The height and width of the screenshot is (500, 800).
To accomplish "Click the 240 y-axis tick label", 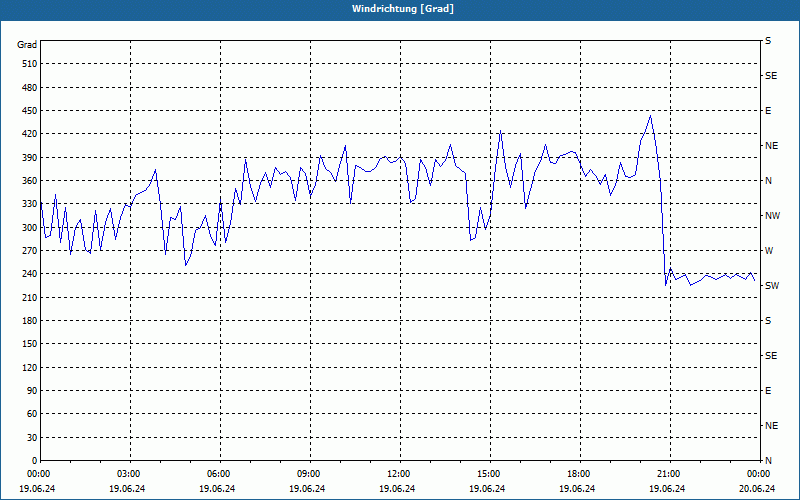I will pos(30,274).
